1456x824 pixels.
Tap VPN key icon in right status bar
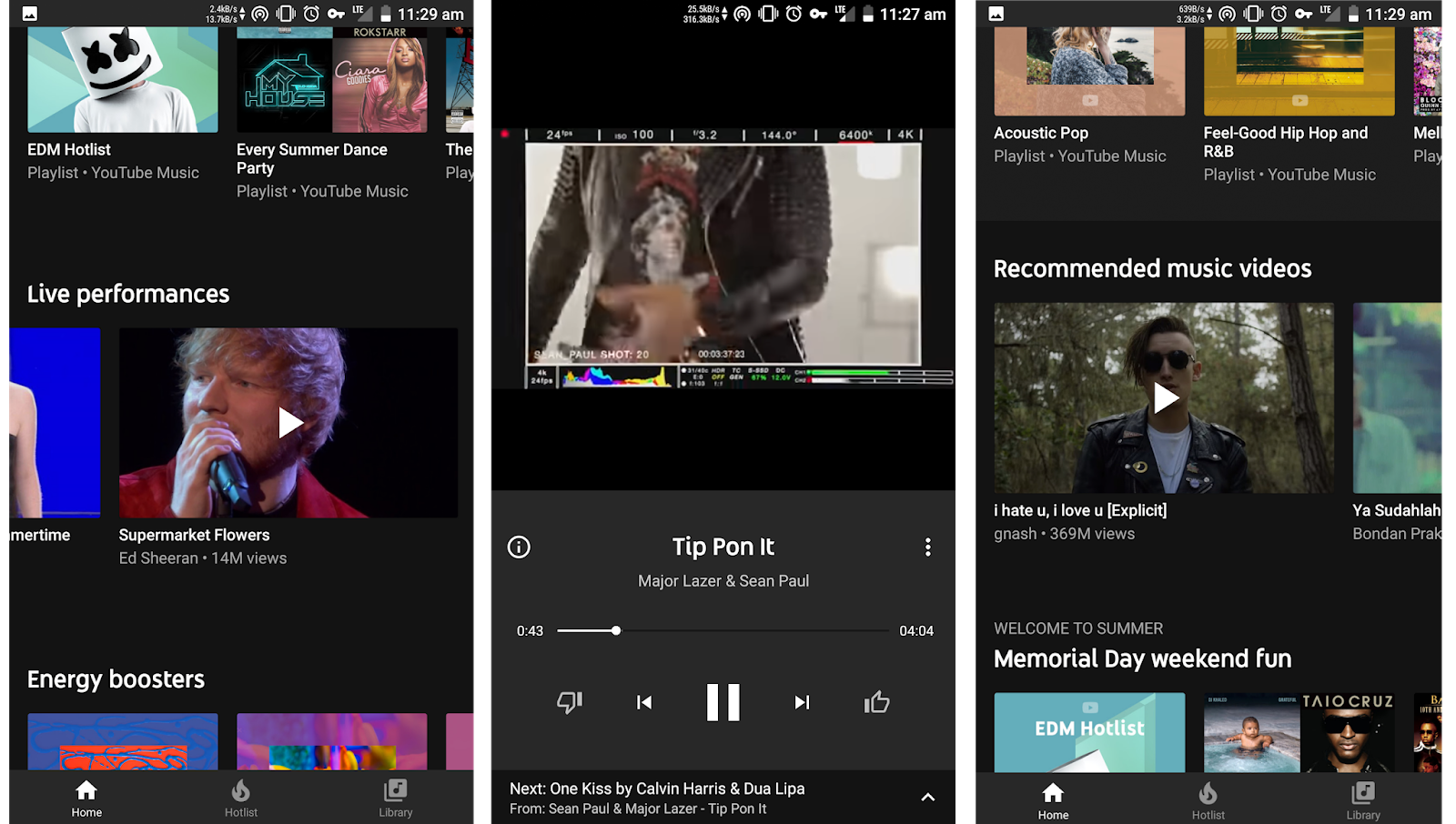(x=1304, y=14)
